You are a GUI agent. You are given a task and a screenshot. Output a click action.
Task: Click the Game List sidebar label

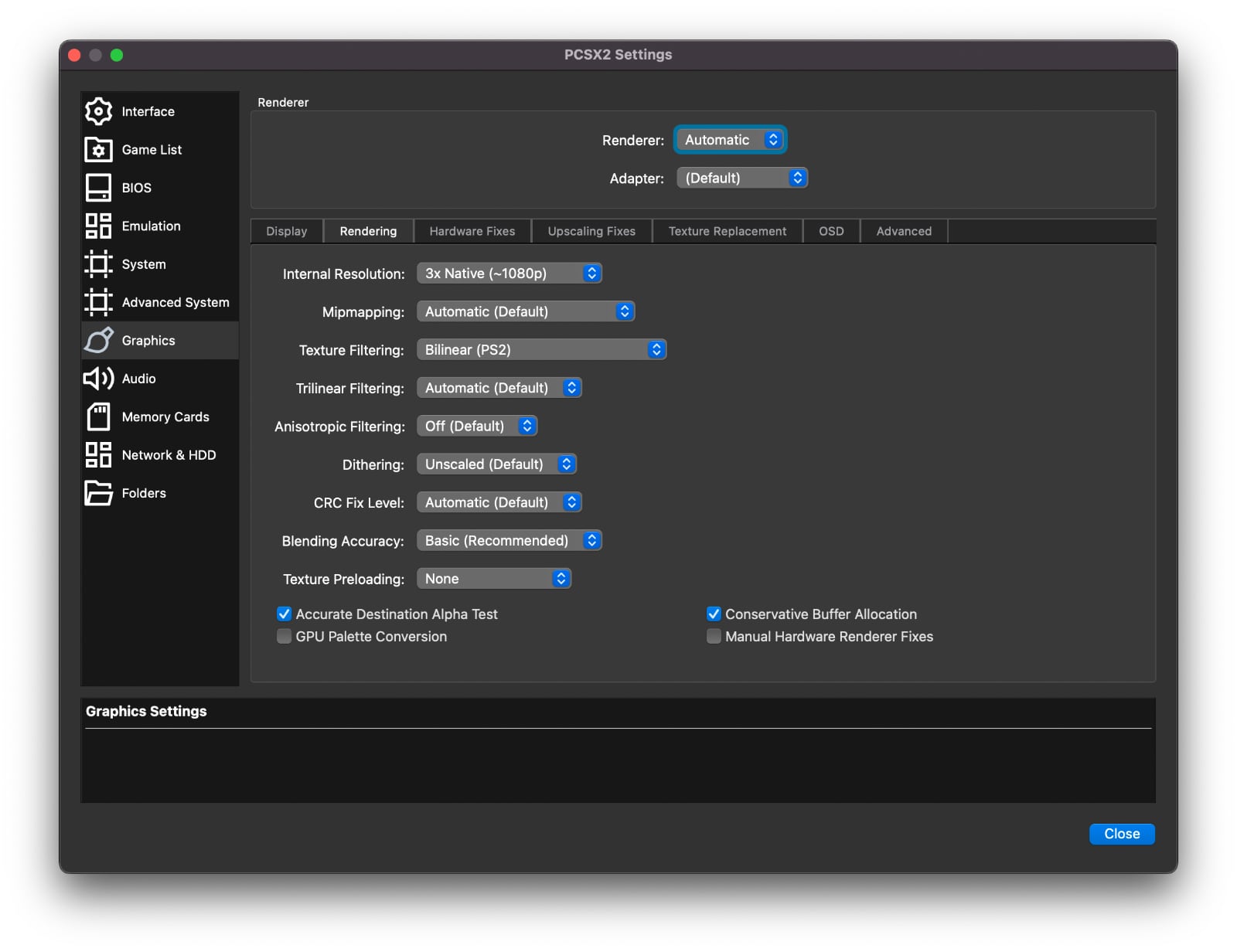pyautogui.click(x=152, y=149)
